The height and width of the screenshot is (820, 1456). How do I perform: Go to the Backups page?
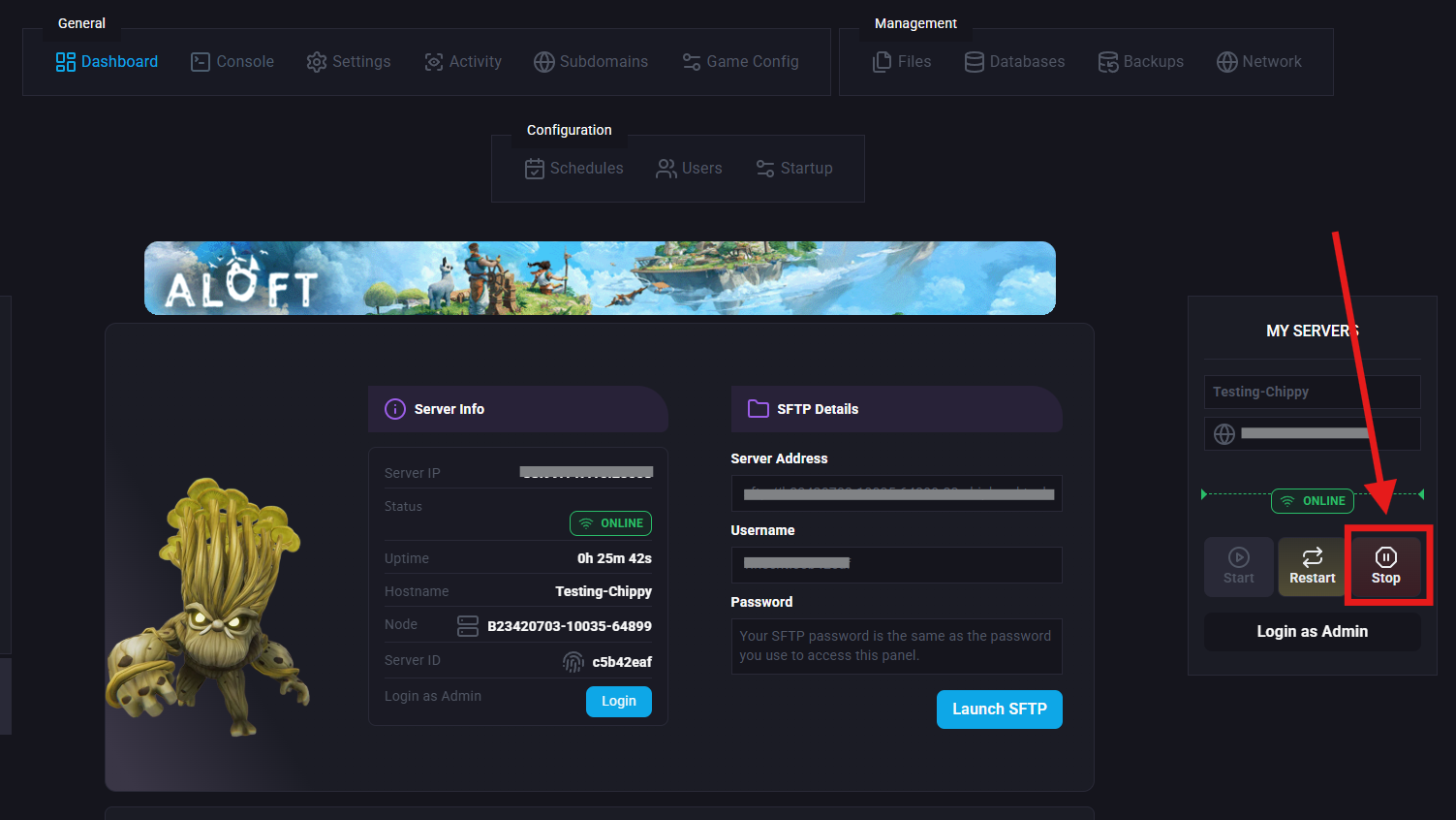pyautogui.click(x=1140, y=62)
